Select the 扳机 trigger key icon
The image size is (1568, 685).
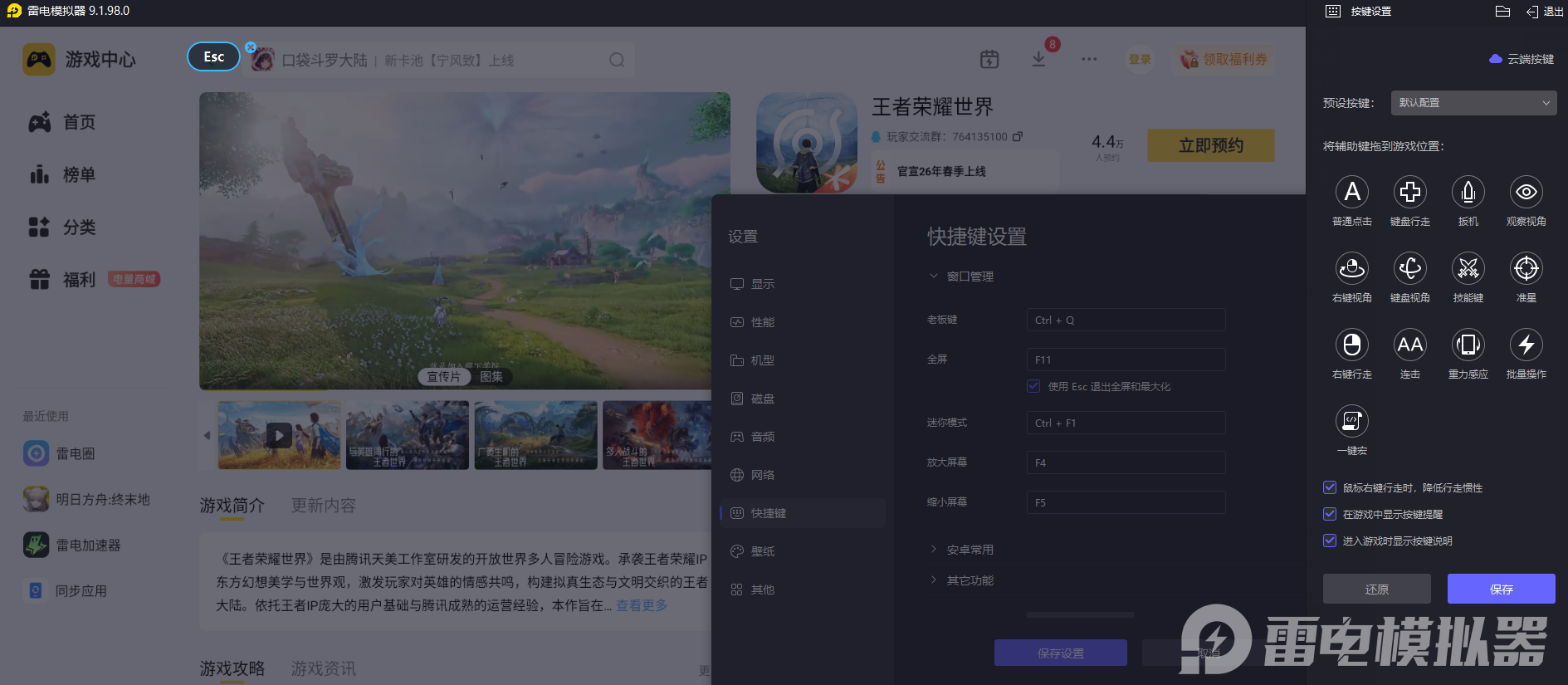coord(1468,193)
